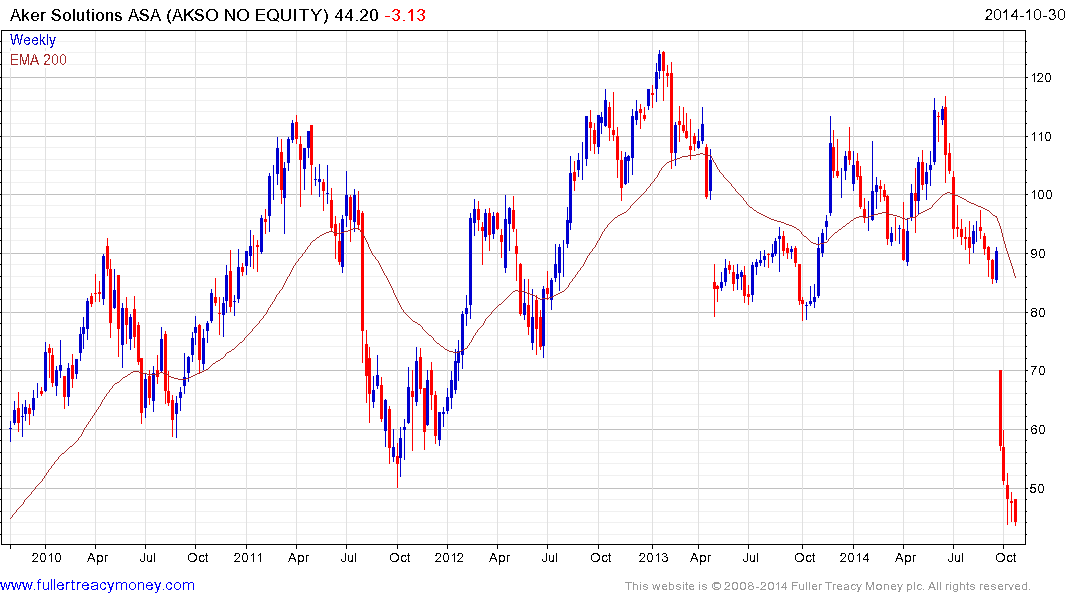Click the copyright notice text at the bottom
1075x600 pixels.
[828, 586]
